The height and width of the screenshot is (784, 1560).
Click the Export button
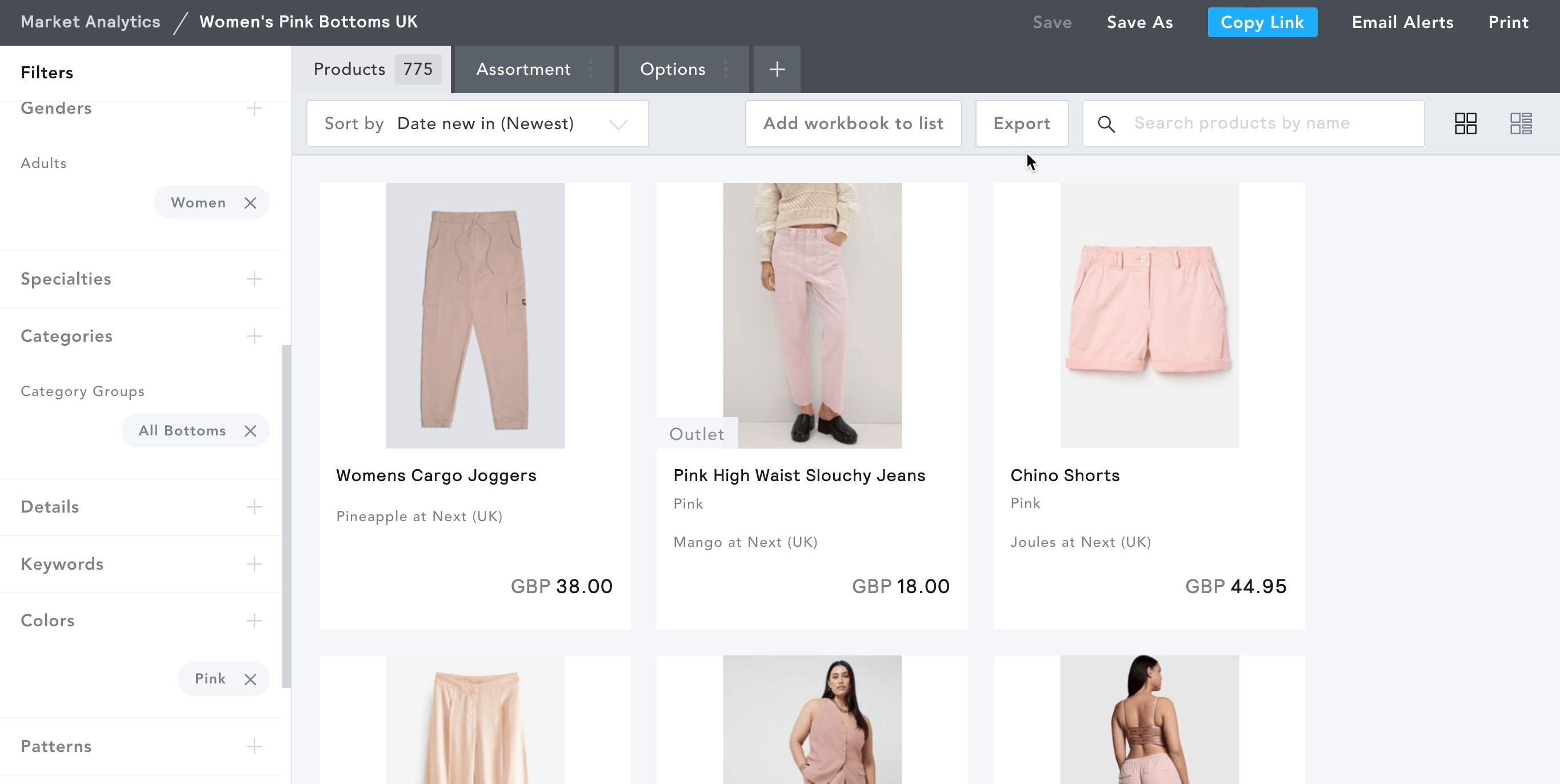tap(1022, 123)
